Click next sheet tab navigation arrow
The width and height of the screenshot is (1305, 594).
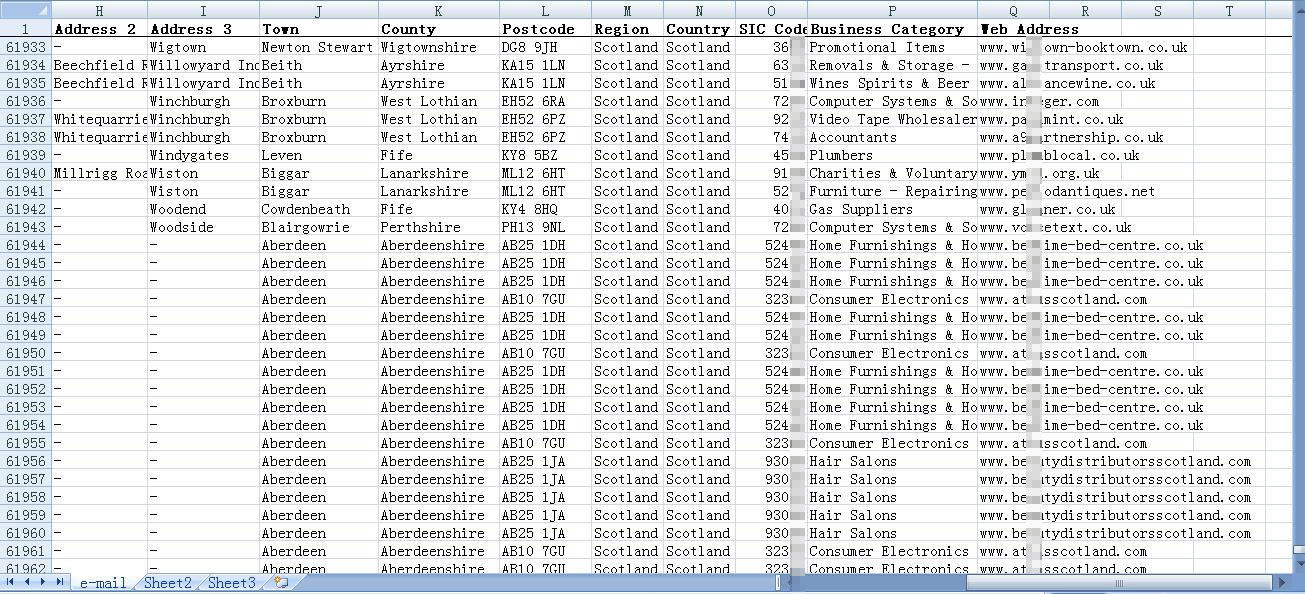(44, 582)
